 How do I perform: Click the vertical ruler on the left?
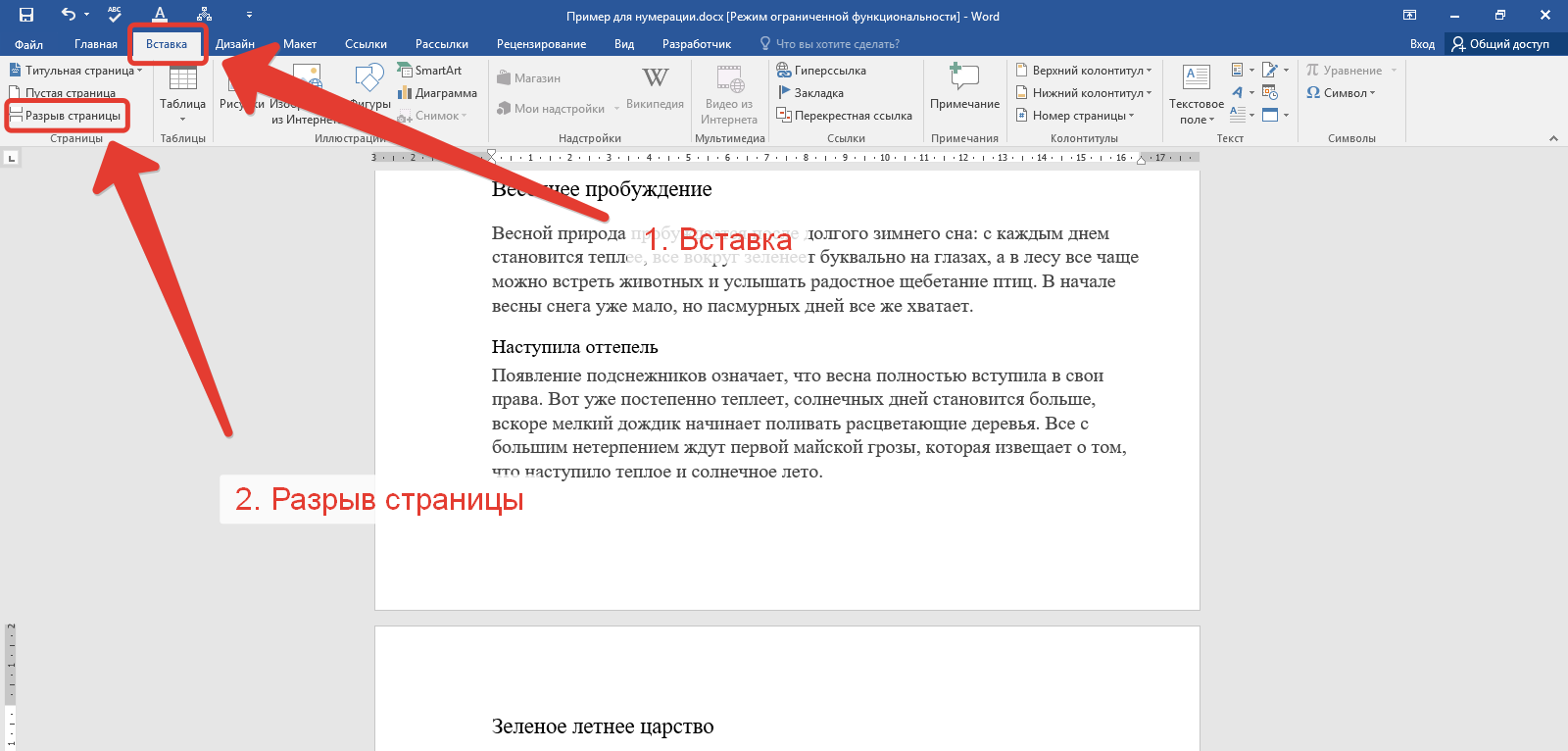pos(11,686)
